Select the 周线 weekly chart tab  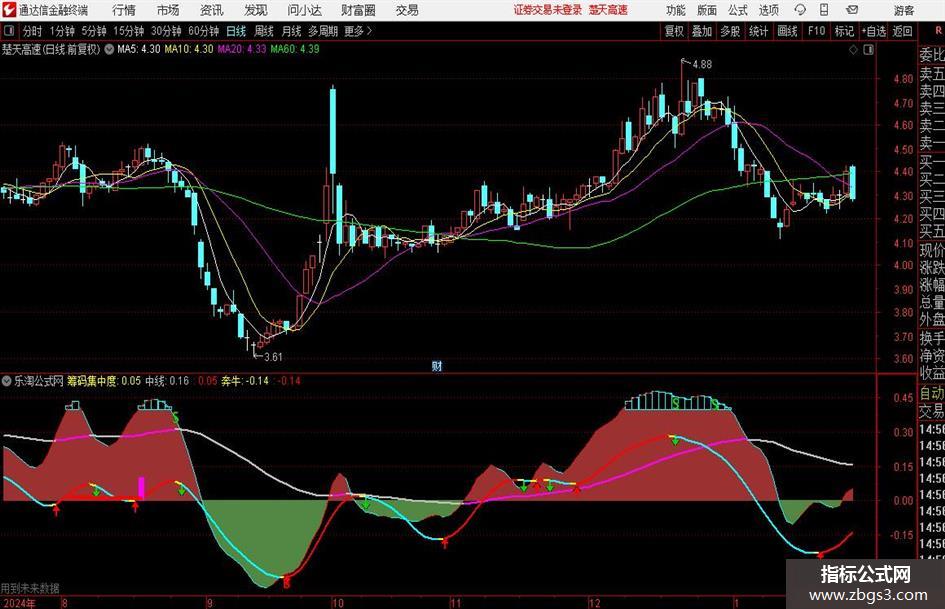264,31
